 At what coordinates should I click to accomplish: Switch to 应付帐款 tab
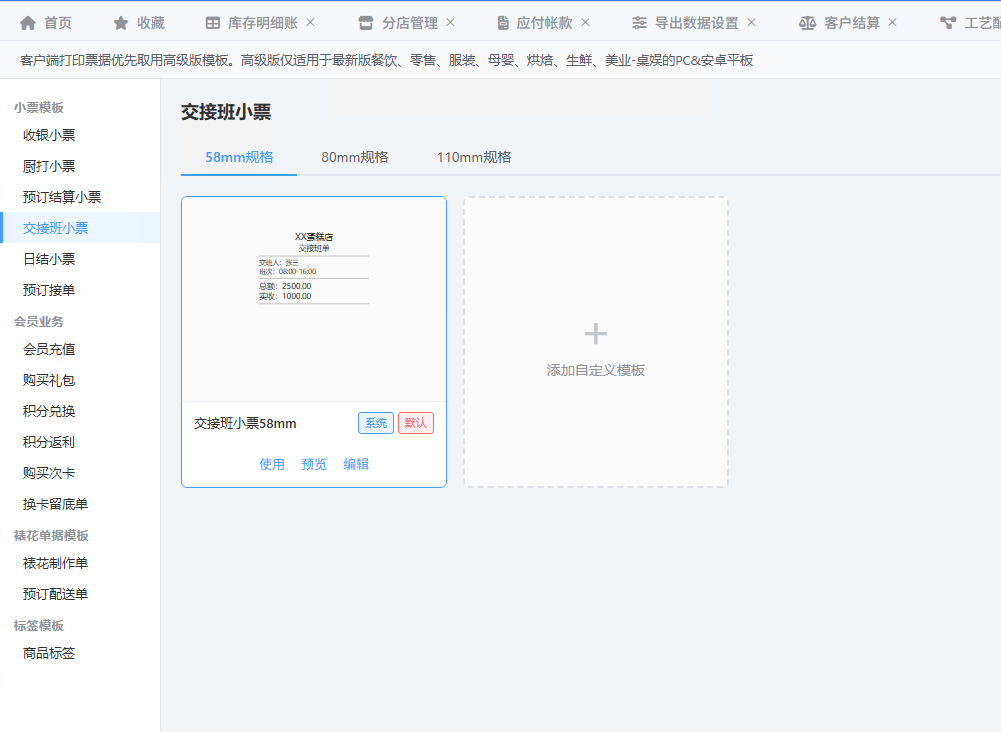(x=544, y=23)
